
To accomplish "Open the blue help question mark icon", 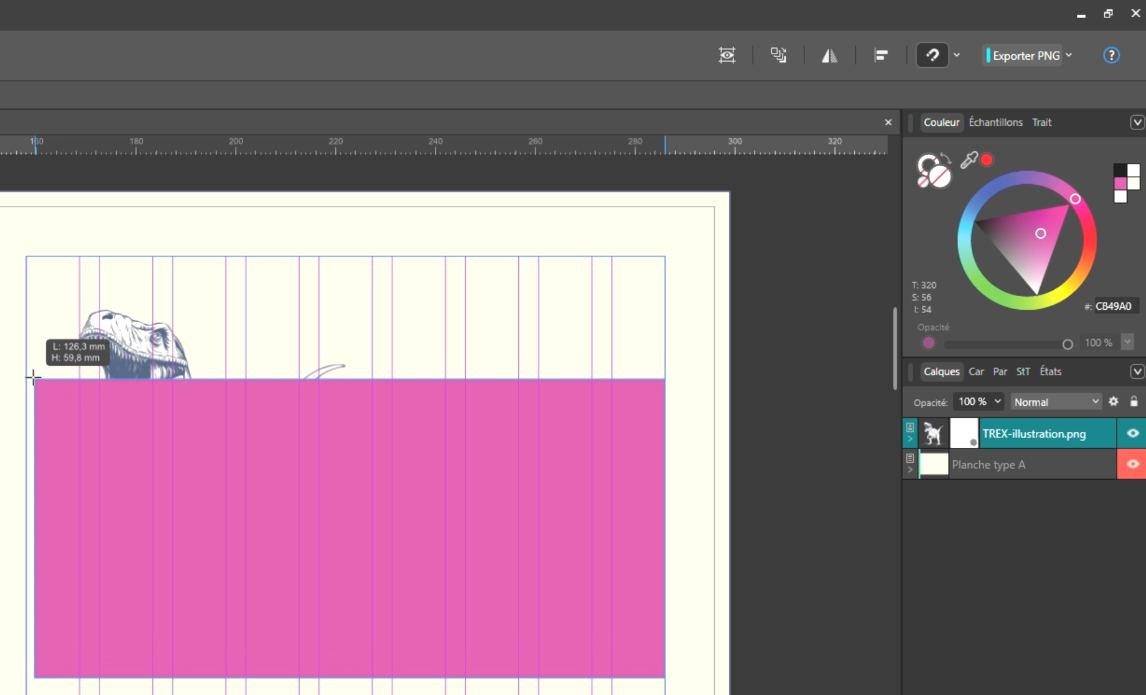I will click(x=1111, y=56).
